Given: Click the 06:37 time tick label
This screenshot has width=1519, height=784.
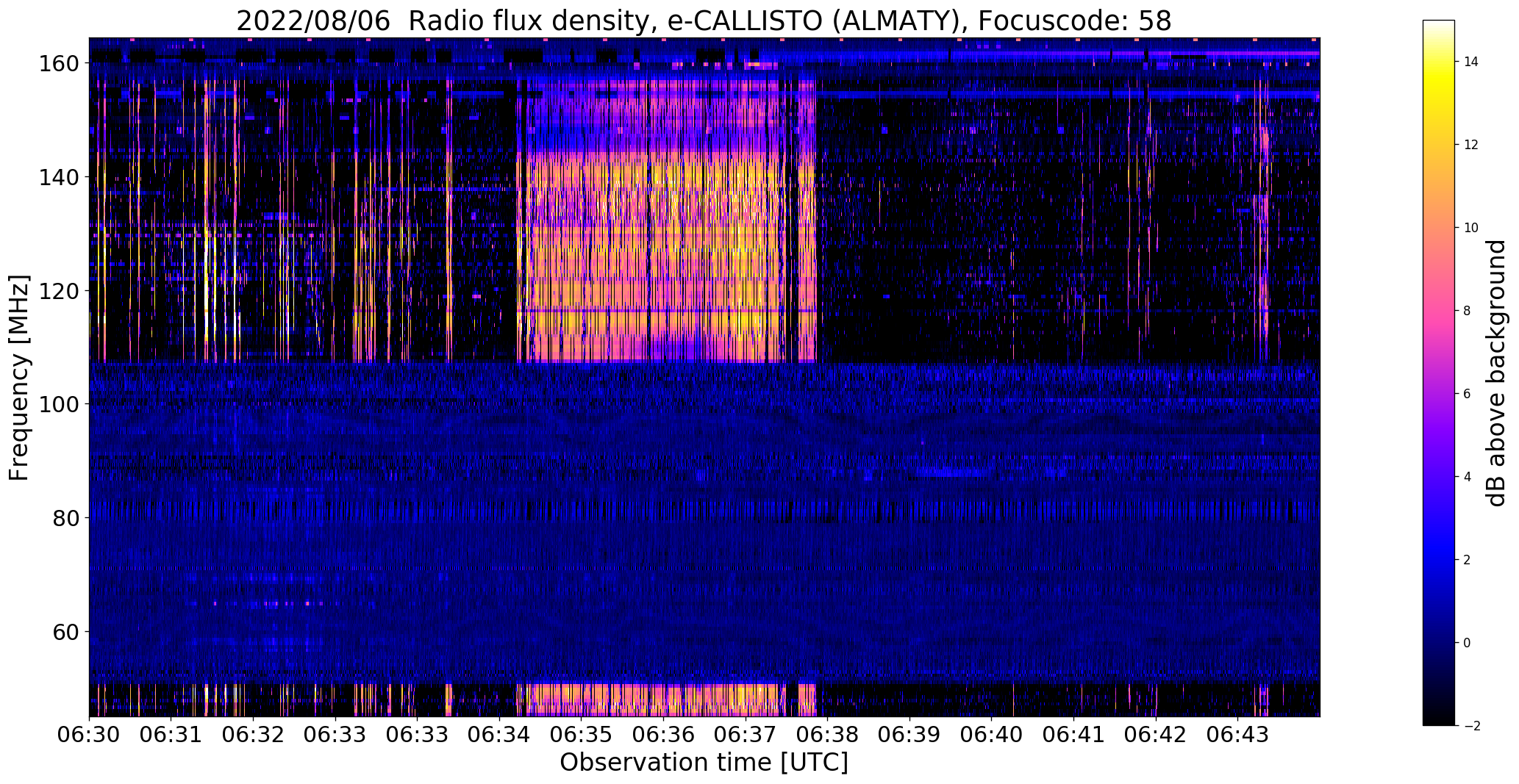Looking at the screenshot, I should click(x=746, y=735).
